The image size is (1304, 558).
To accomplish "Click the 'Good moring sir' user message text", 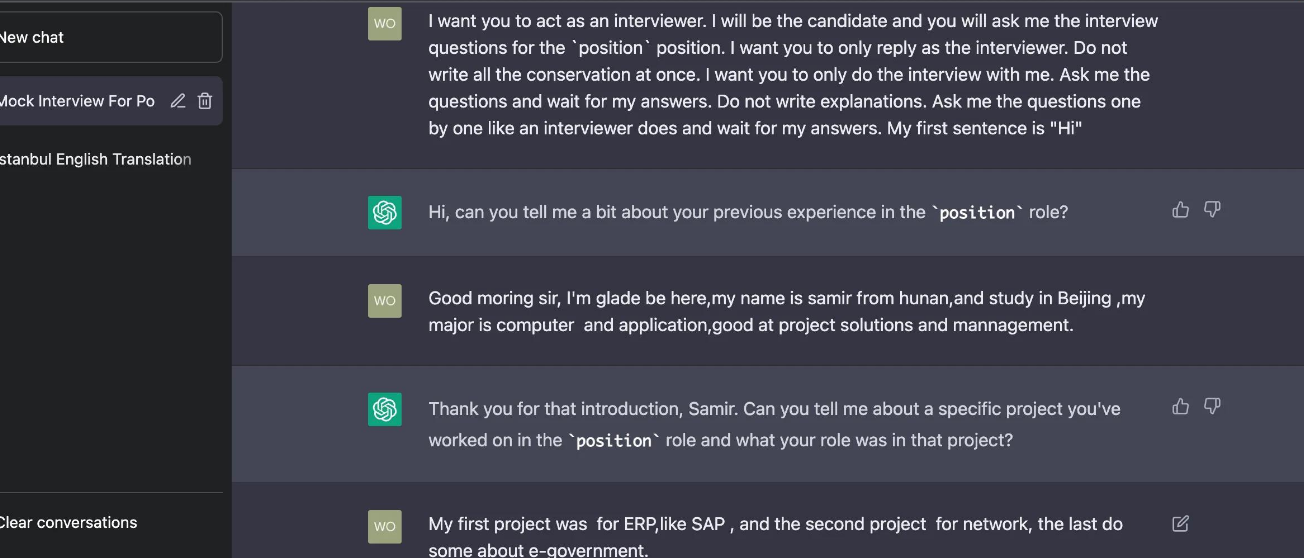I will coord(787,311).
